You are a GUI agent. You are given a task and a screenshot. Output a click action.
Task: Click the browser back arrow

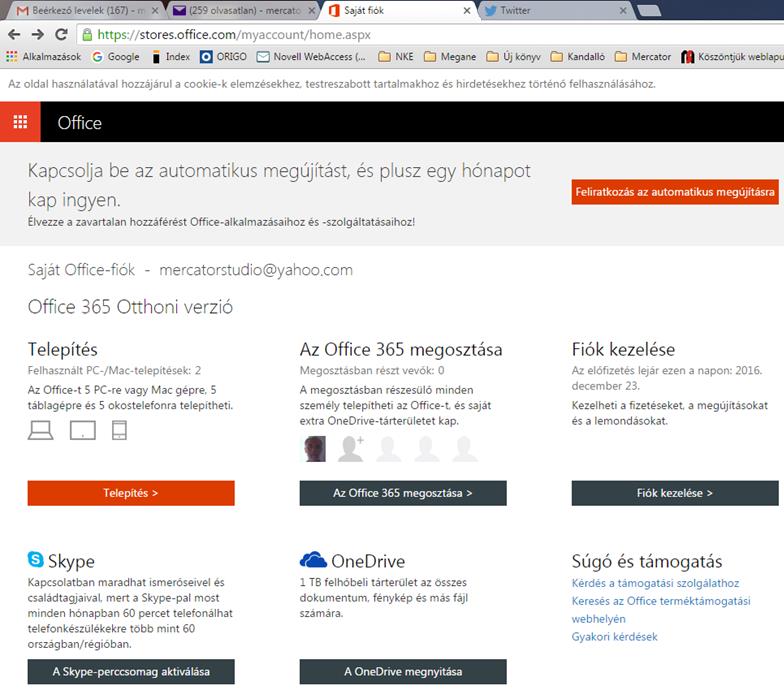coord(14,34)
